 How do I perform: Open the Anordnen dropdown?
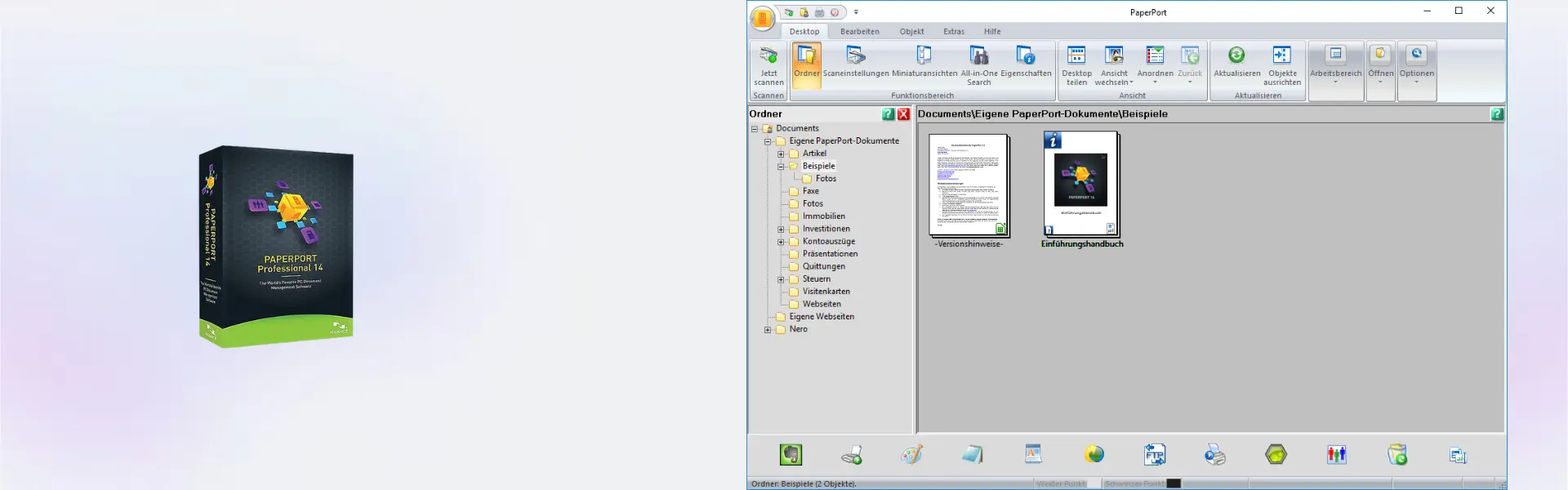(1155, 65)
